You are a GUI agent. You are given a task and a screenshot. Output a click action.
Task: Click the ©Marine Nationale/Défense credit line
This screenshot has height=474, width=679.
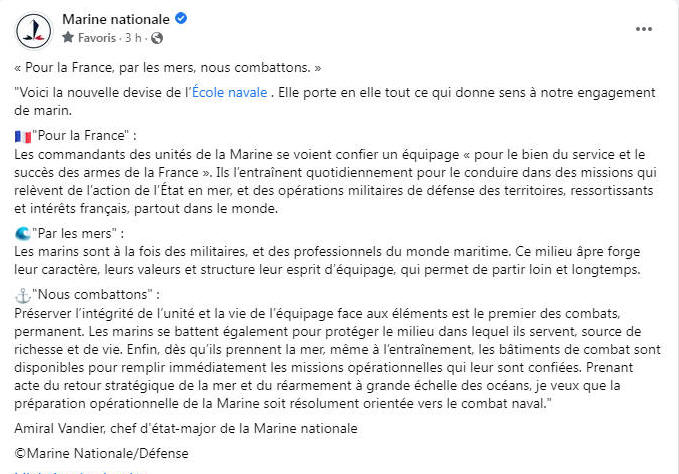pyautogui.click(x=101, y=453)
